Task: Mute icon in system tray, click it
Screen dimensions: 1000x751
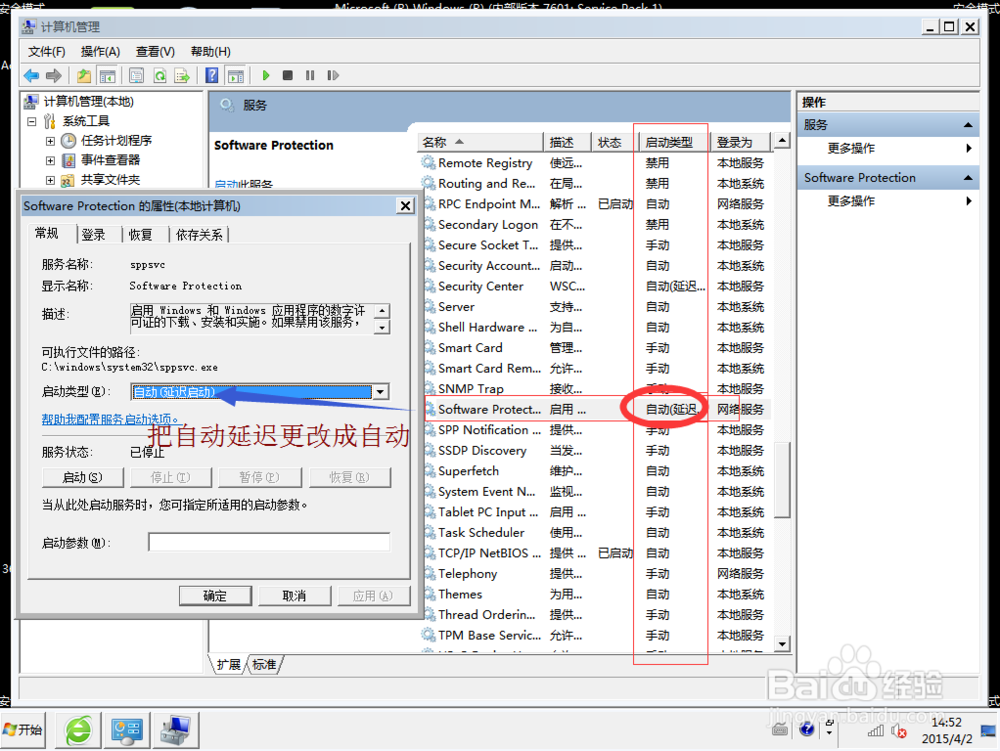Action: [x=897, y=730]
